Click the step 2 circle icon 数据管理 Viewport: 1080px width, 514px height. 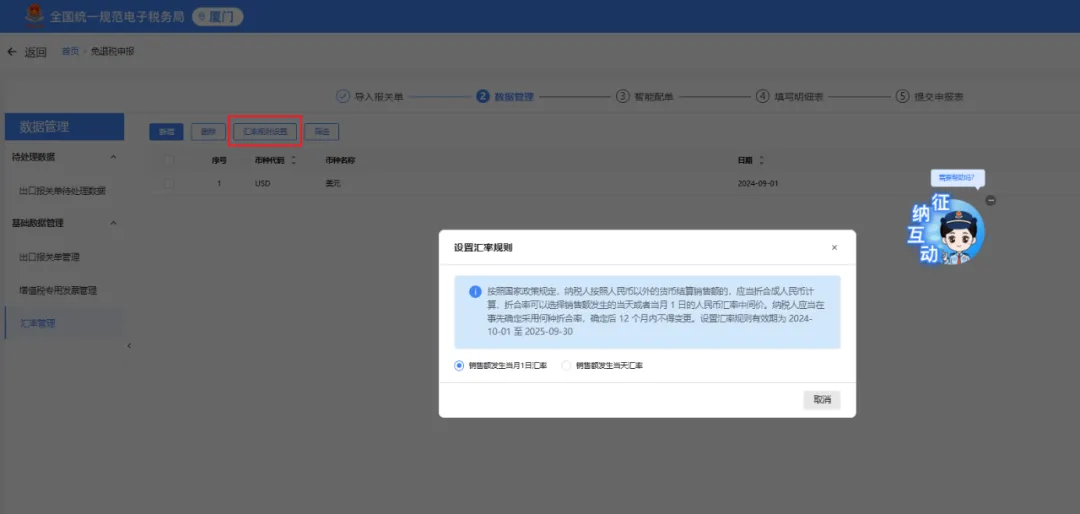click(483, 96)
